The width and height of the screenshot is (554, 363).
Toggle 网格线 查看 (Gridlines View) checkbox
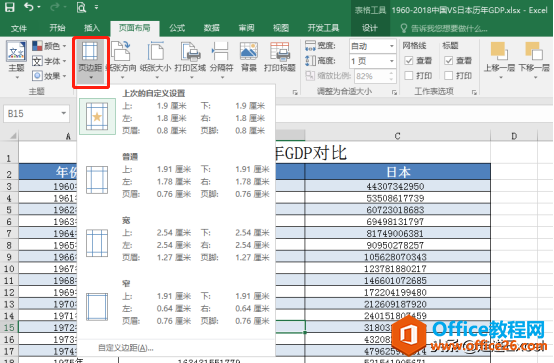pos(409,60)
